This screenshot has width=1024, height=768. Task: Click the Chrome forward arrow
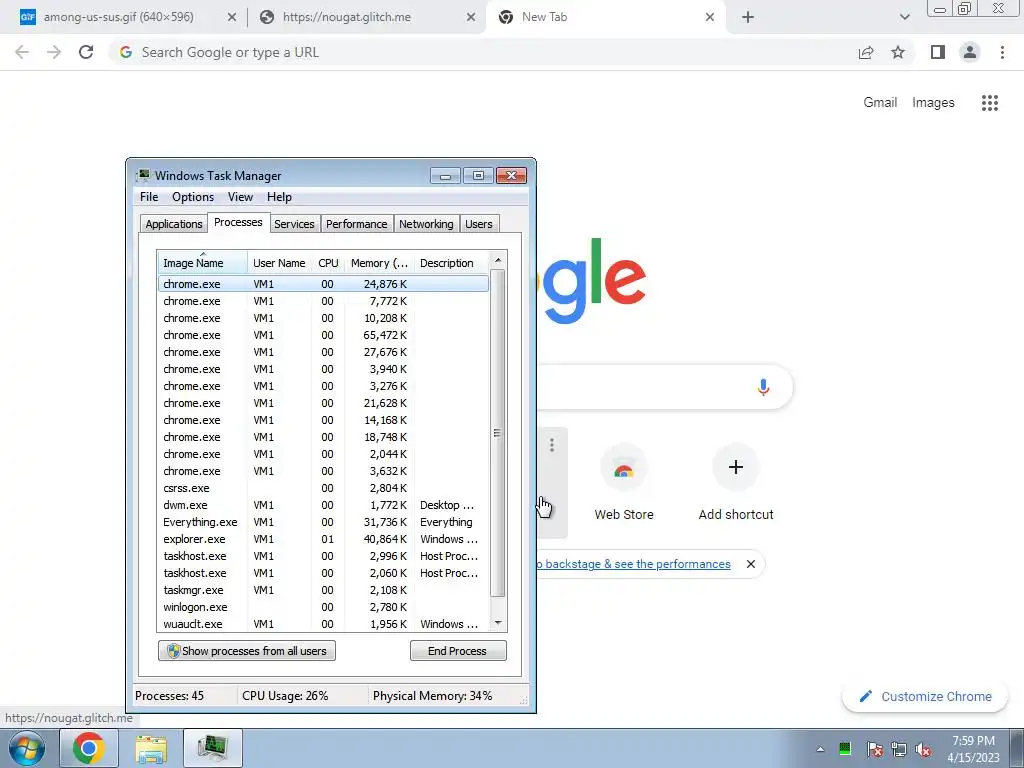point(54,52)
